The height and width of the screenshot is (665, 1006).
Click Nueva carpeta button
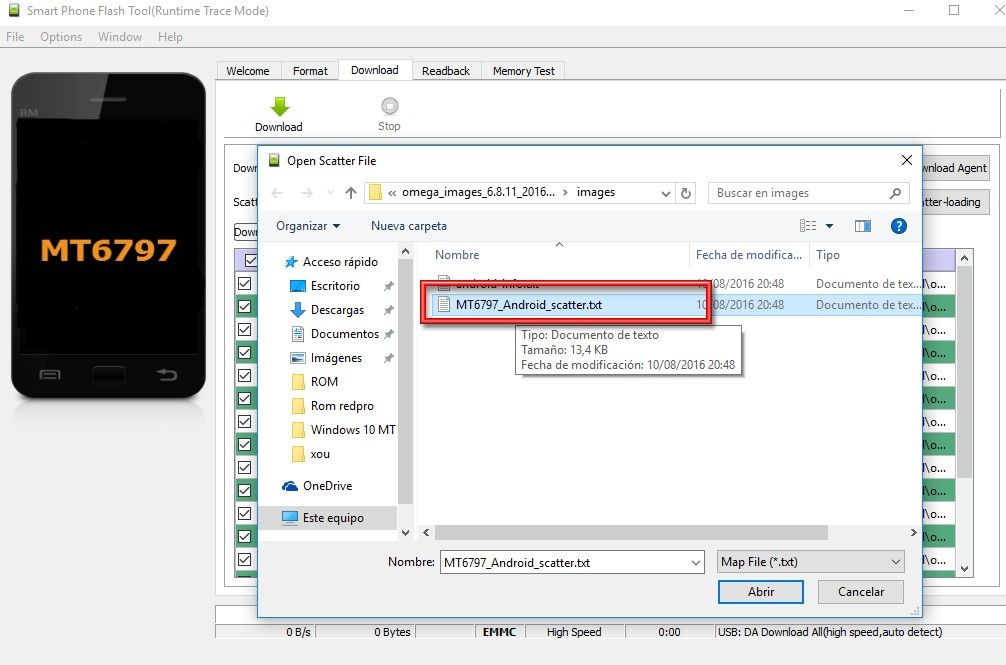[x=409, y=226]
